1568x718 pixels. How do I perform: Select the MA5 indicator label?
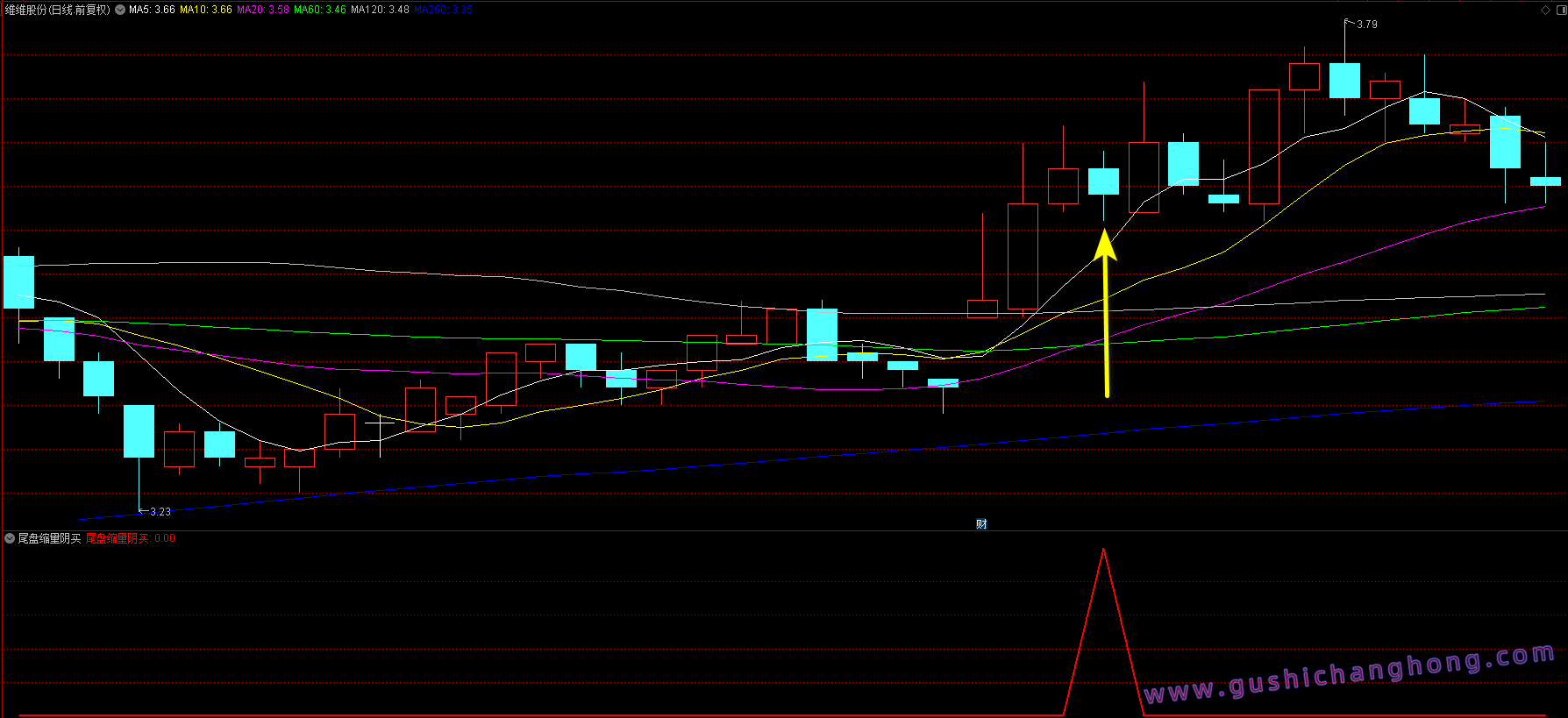click(x=152, y=11)
